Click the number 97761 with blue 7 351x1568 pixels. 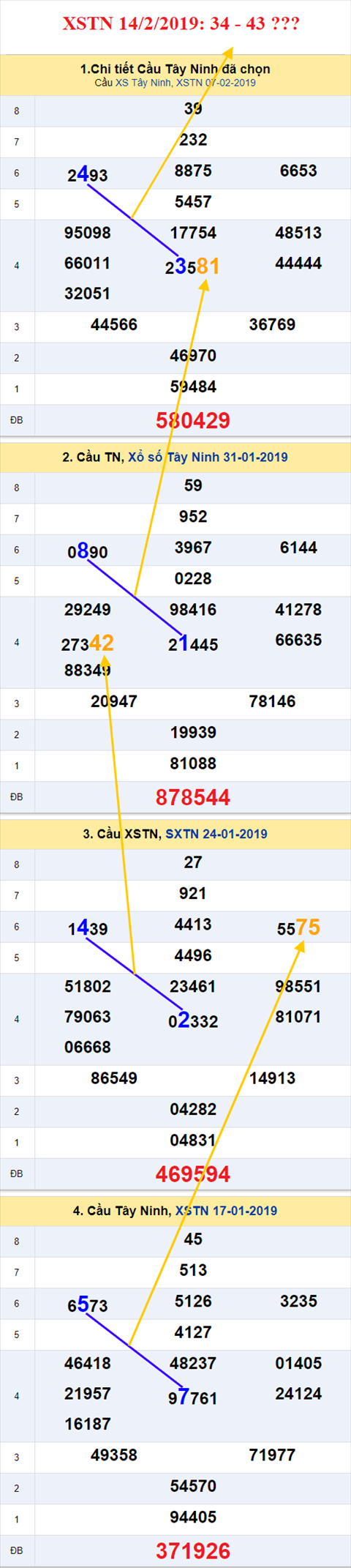click(193, 1397)
